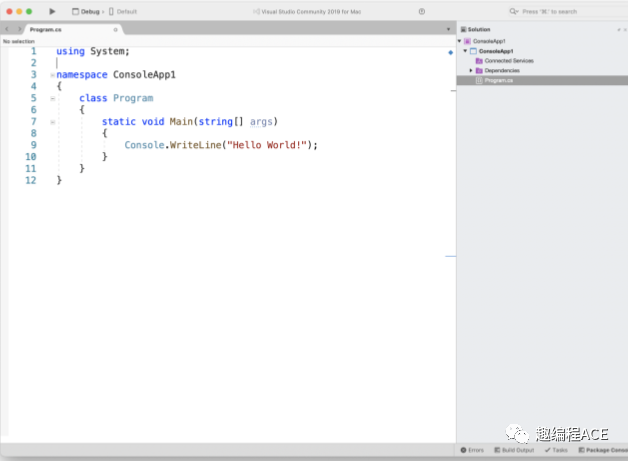
Task: Click the navigate back arrow beside the tab
Action: point(7,30)
